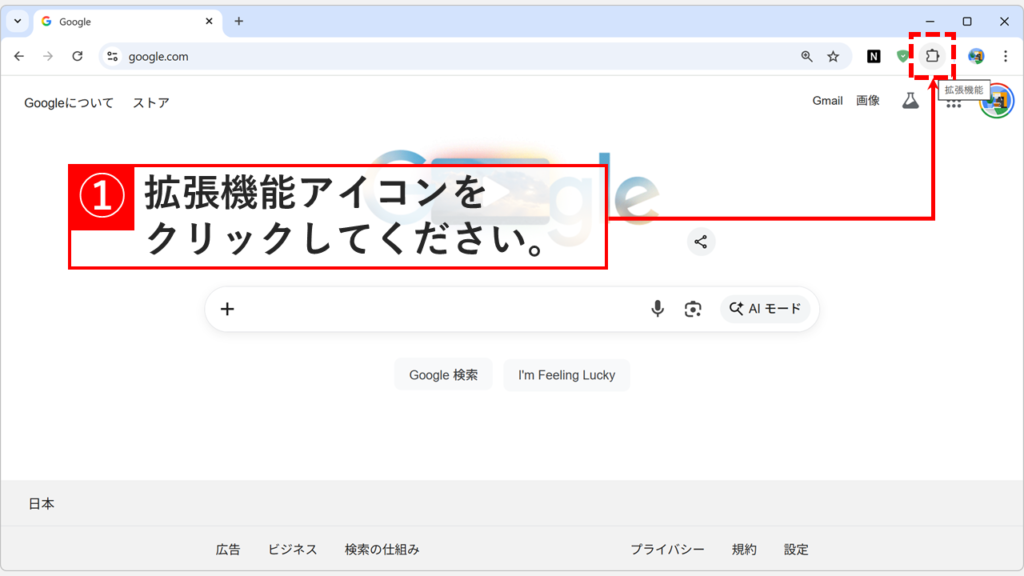Click the AI モード button
The height and width of the screenshot is (576, 1024).
click(x=766, y=309)
